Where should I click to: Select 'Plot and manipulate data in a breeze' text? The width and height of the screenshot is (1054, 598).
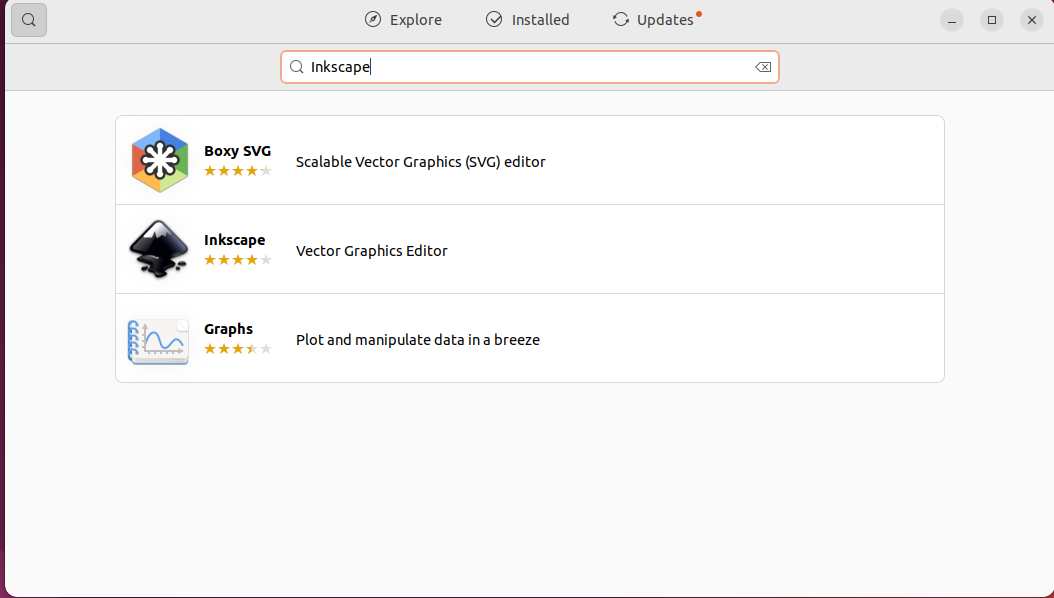(x=418, y=340)
